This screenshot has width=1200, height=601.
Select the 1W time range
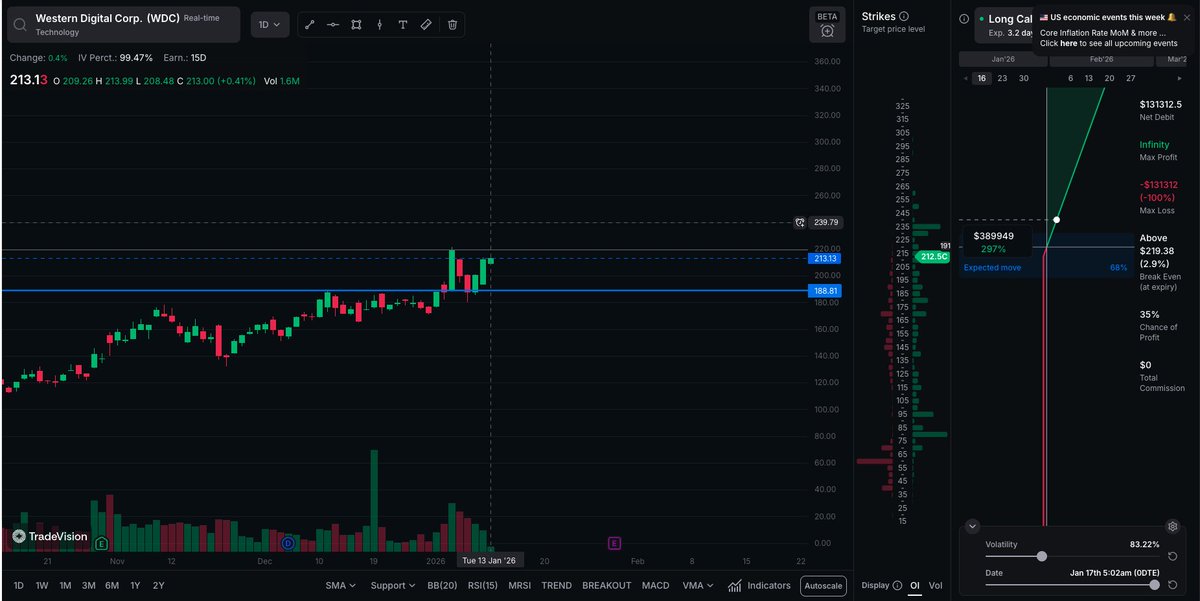point(42,585)
